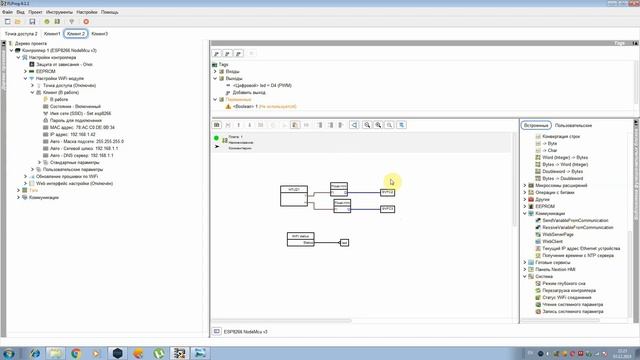
Task: Collapse Коммуникации category in block library
Action: 525,213
